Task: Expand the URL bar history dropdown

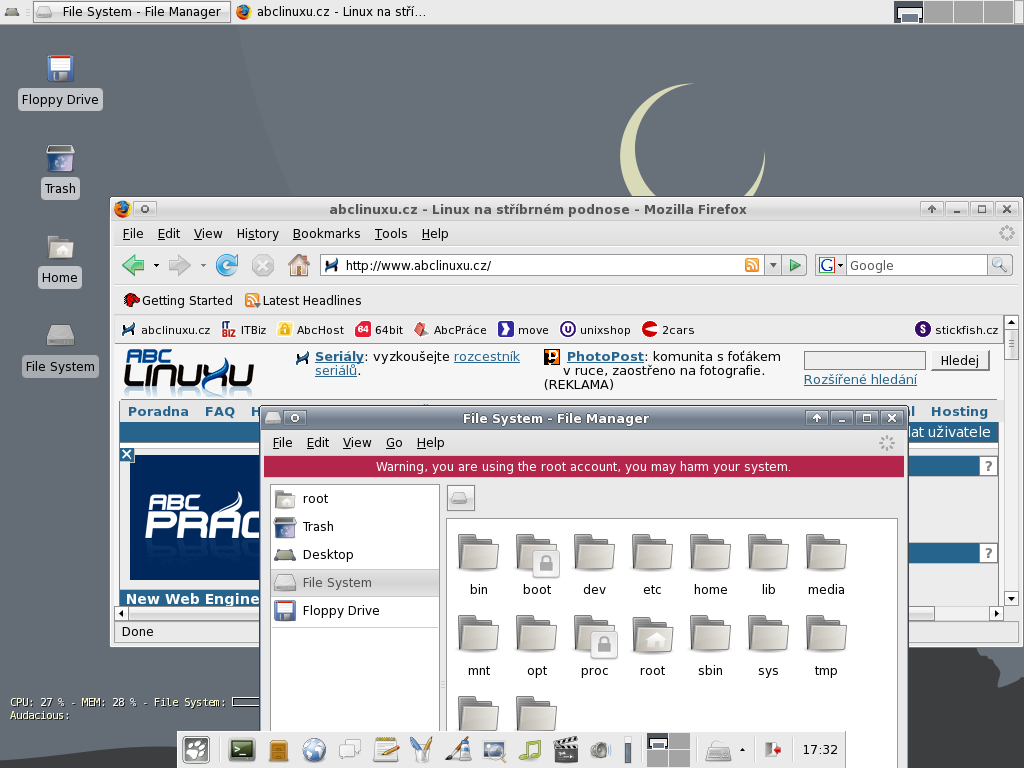Action: coord(773,265)
